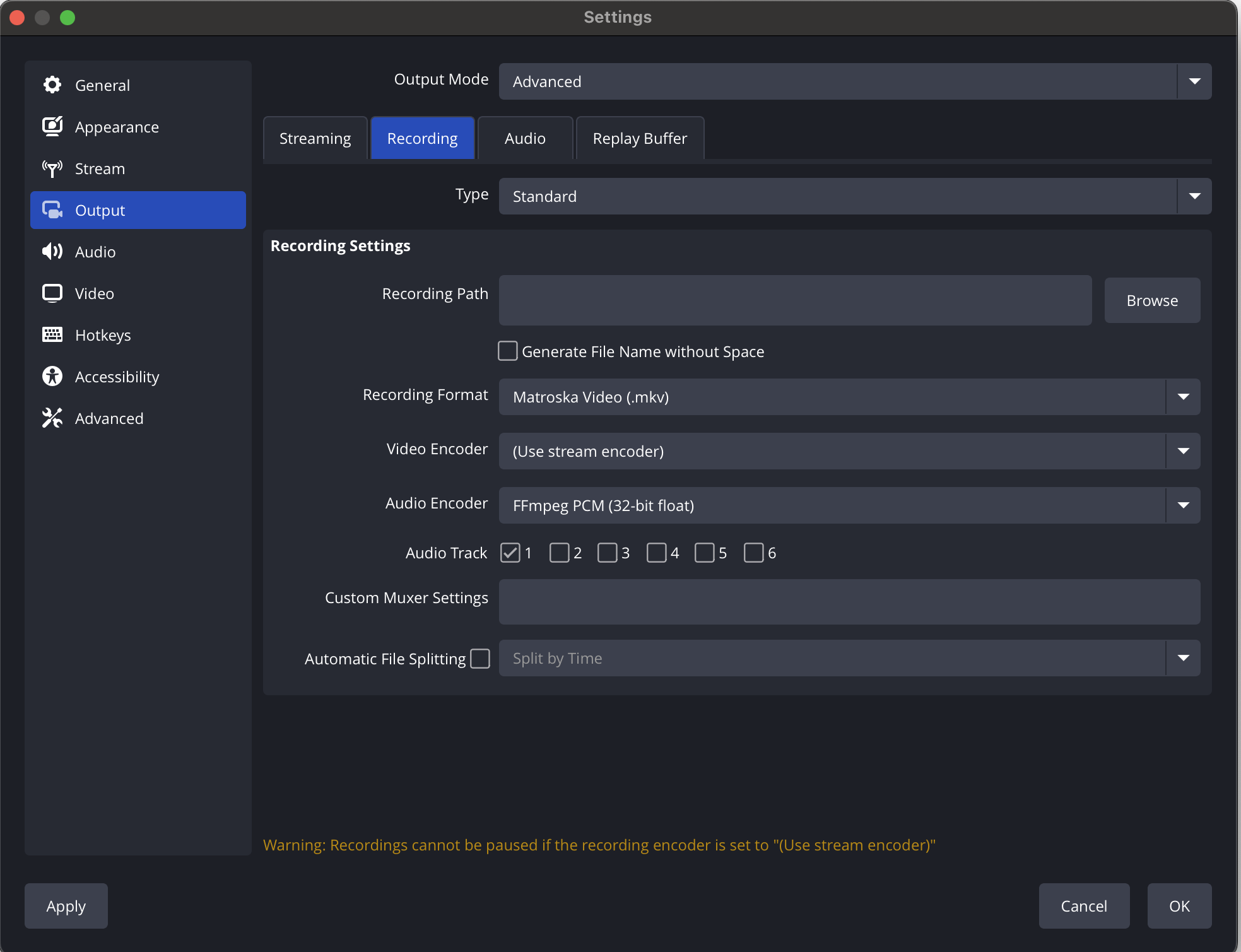Click the Advanced tools icon
Viewport: 1241px width, 952px height.
52,418
